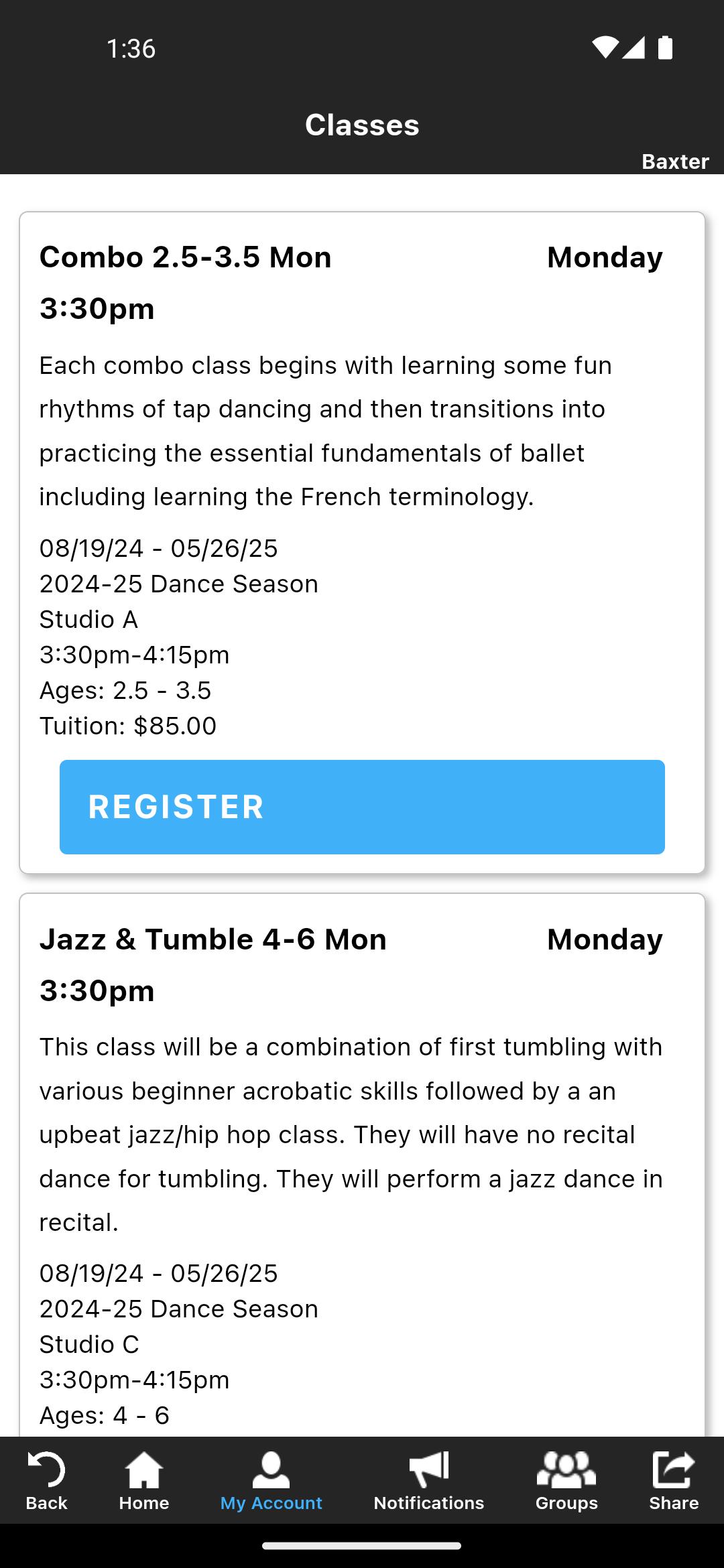Check the Wi-Fi status icon

605,48
